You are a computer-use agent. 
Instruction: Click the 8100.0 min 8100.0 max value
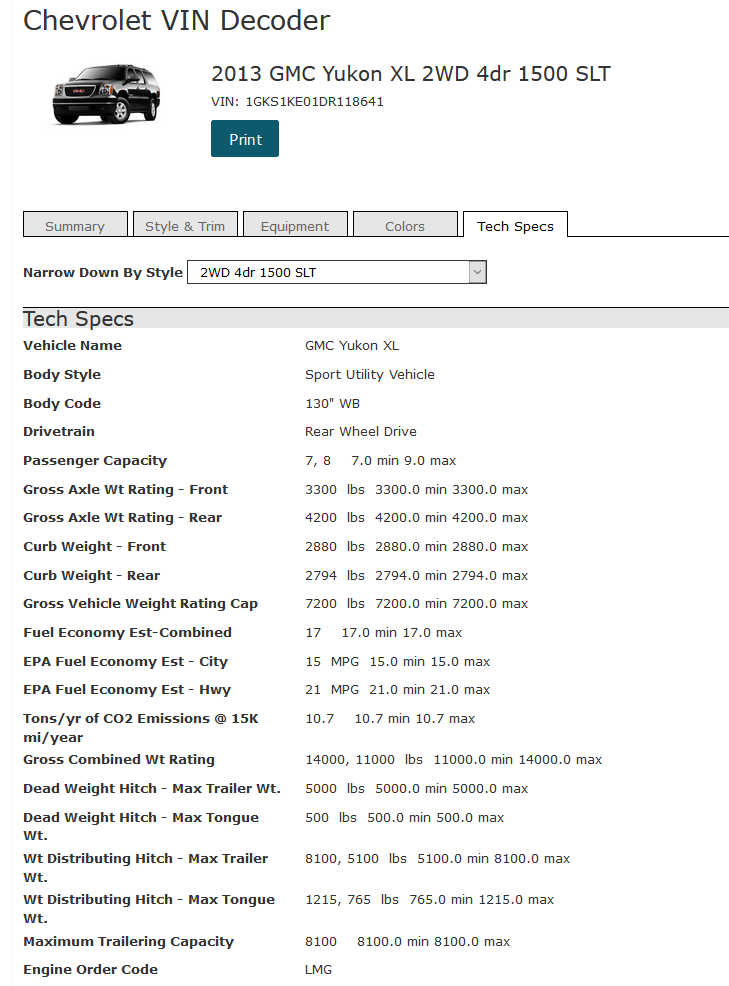[x=433, y=941]
